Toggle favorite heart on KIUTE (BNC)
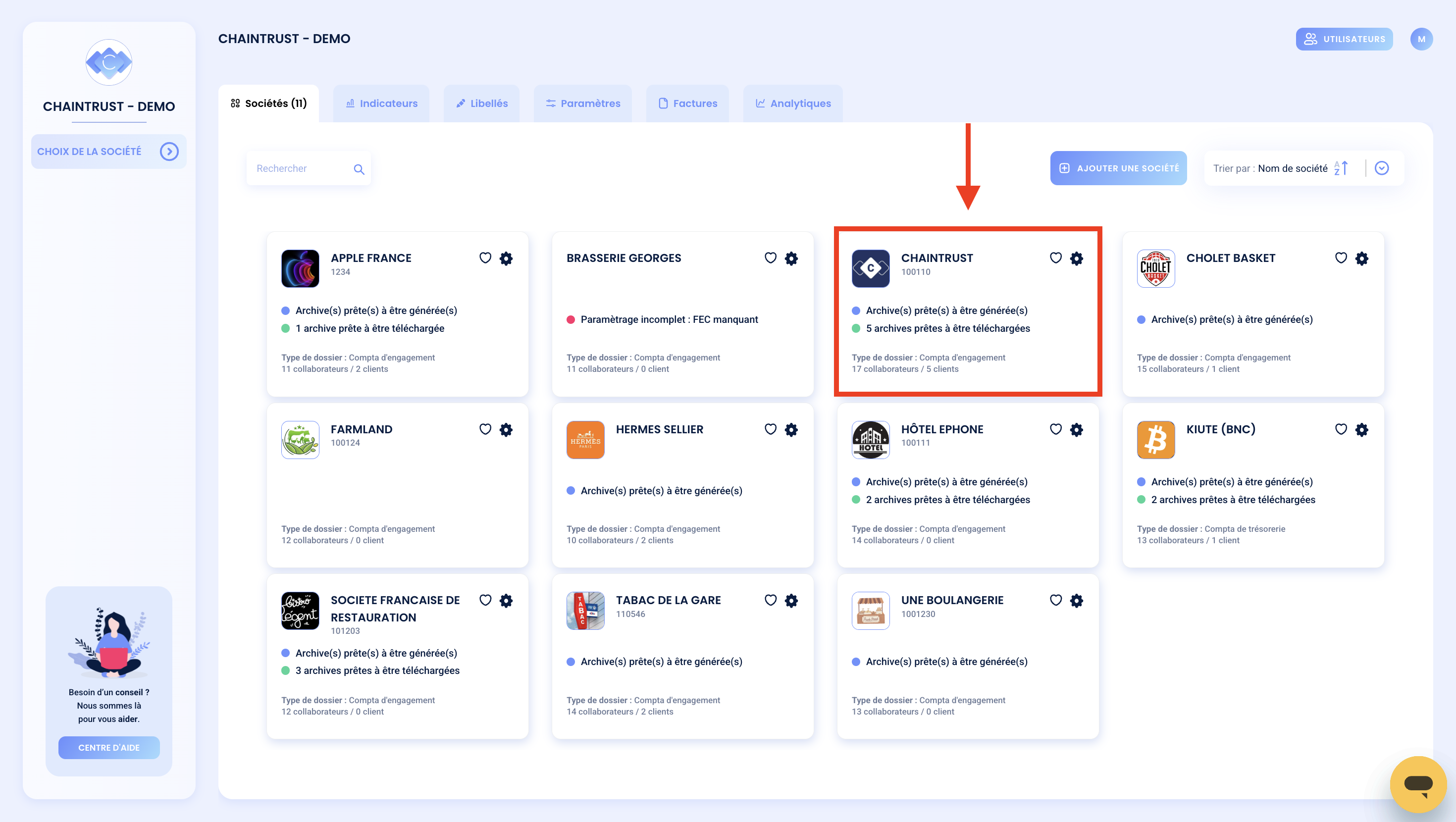 (1341, 429)
